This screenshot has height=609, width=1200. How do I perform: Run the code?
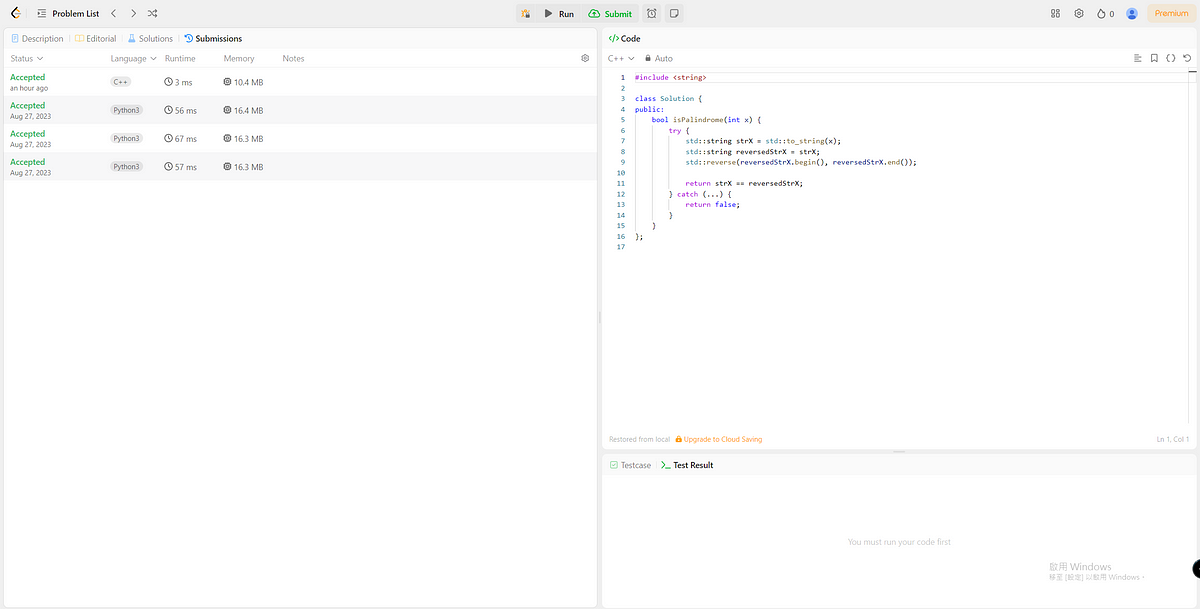(x=559, y=14)
